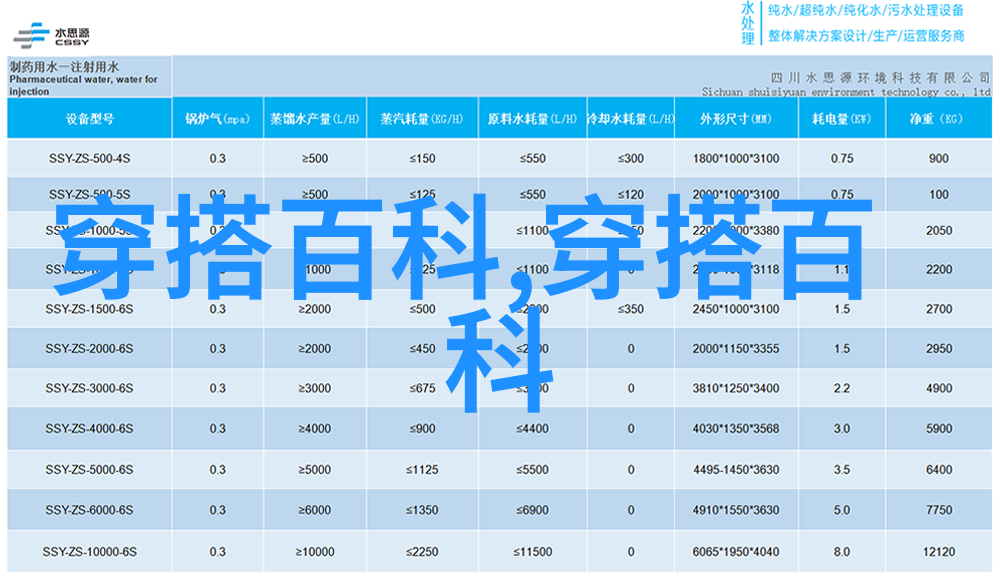Click raw water consumption ≤5500
1000x581 pixels.
(x=532, y=469)
